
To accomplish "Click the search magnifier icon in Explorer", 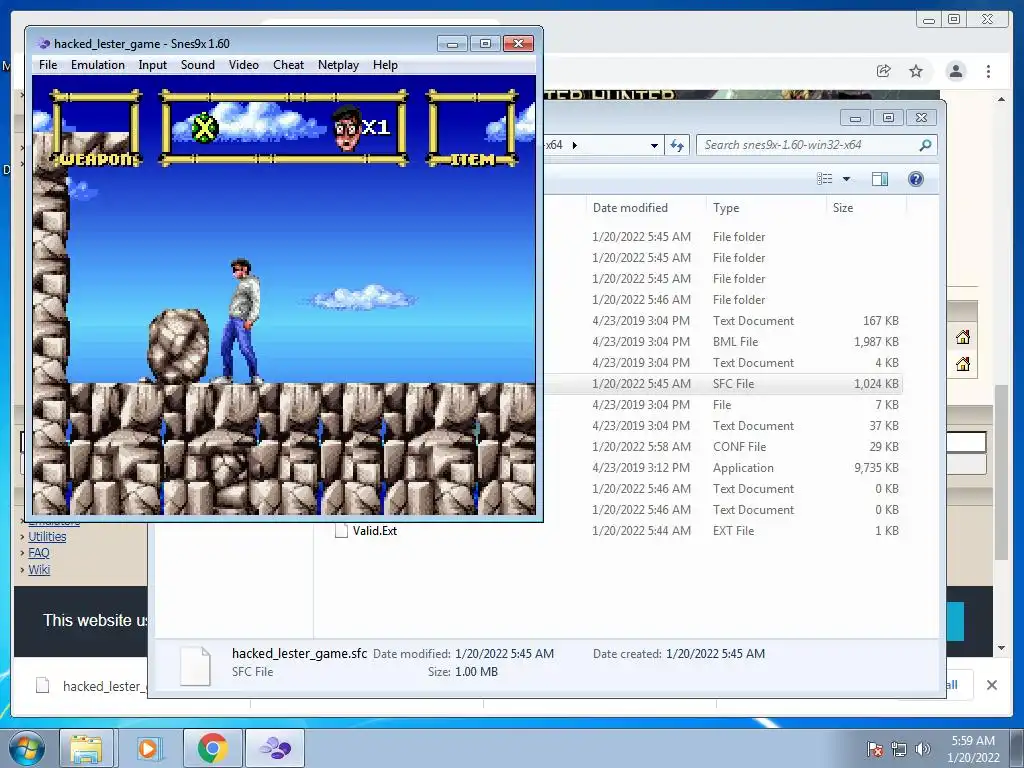I will 925,145.
